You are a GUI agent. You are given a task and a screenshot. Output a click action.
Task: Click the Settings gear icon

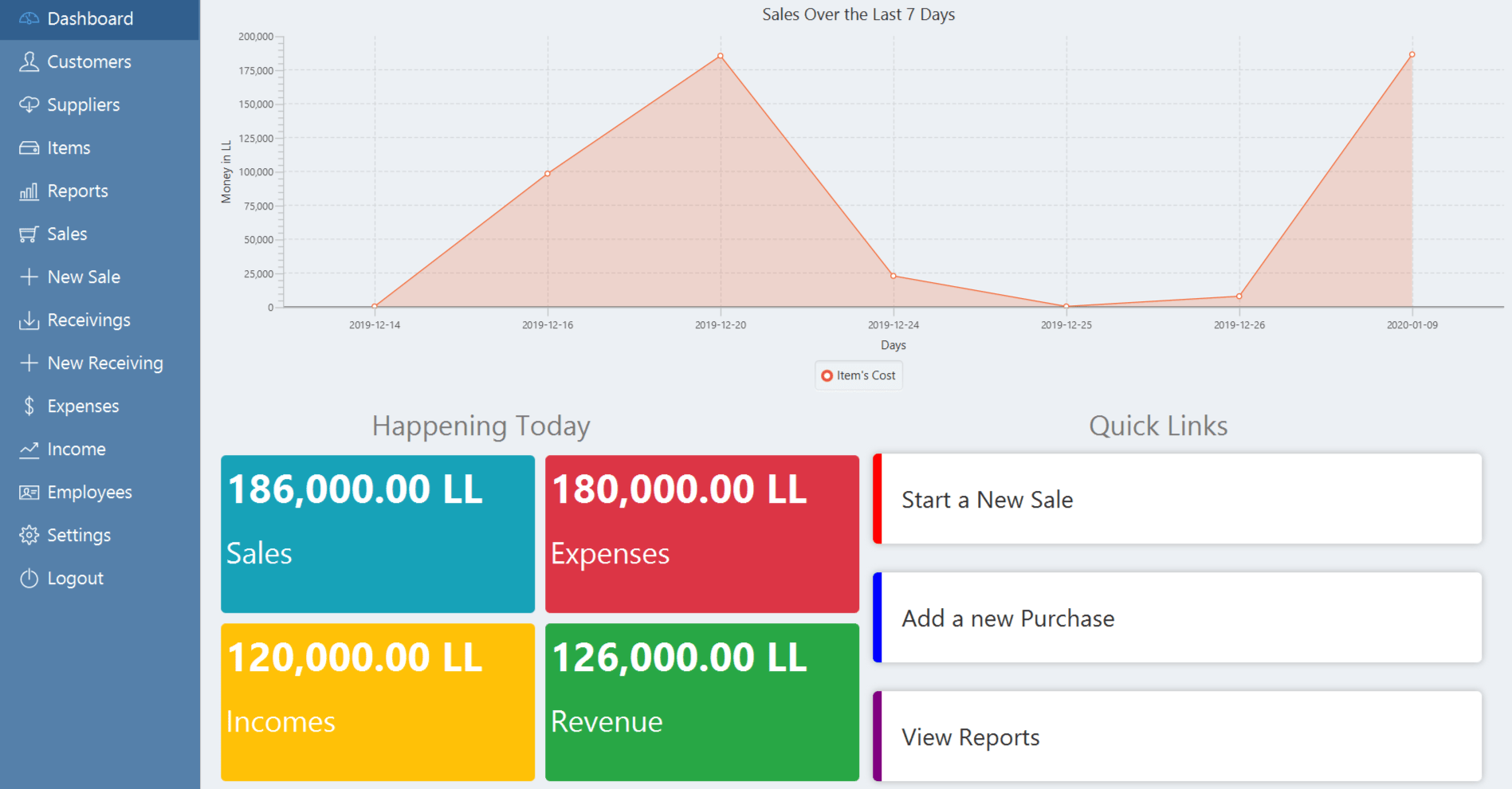pyautogui.click(x=29, y=536)
